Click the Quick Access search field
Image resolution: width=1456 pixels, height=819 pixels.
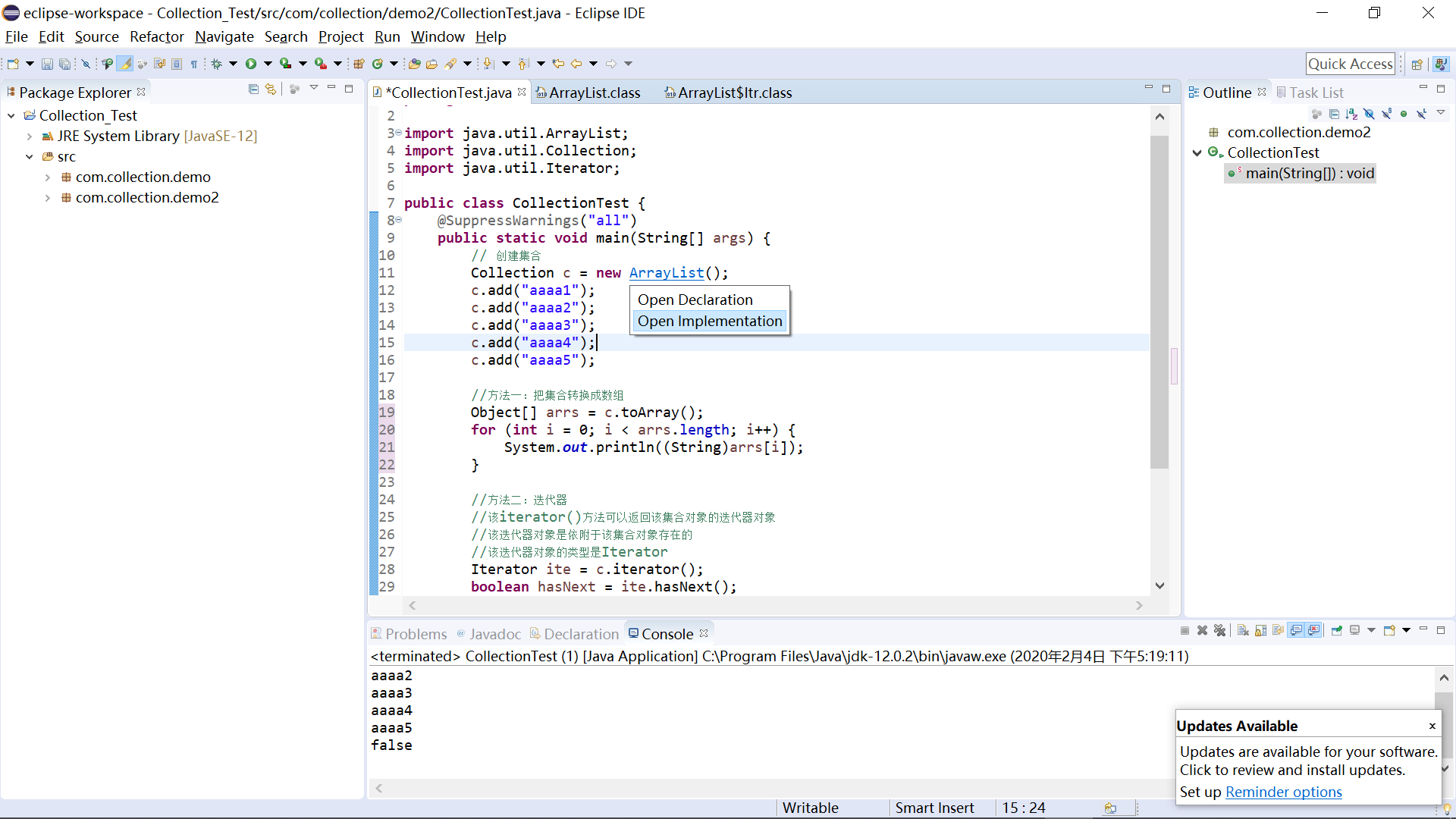tap(1350, 64)
